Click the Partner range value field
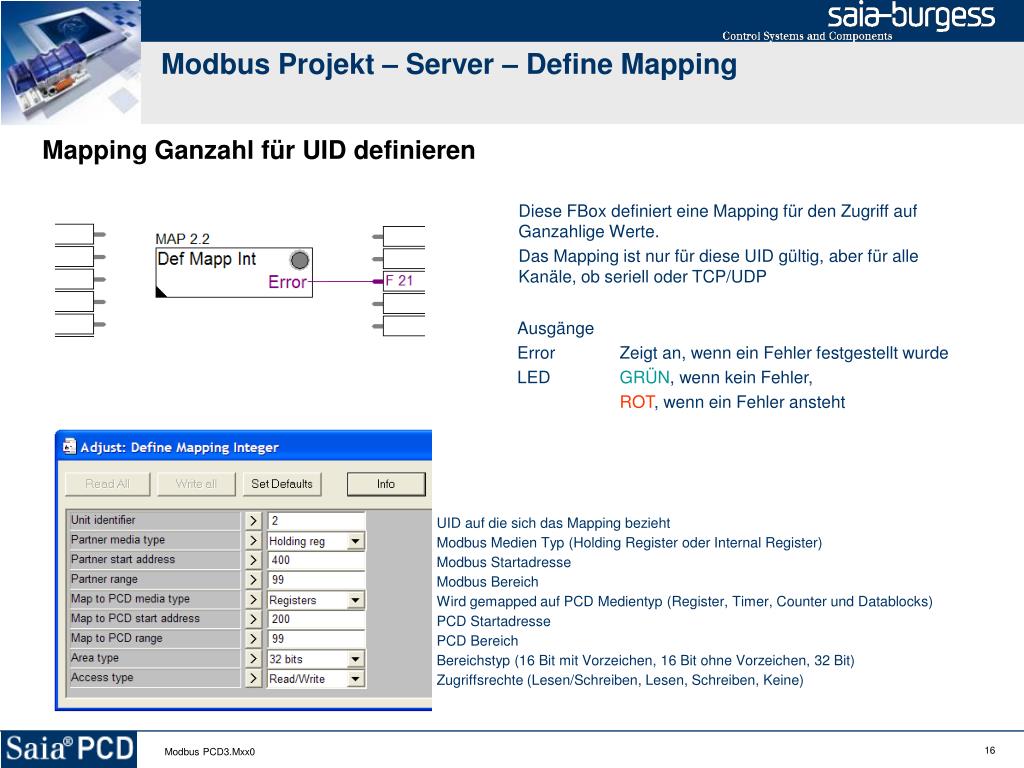The image size is (1024, 768). (316, 579)
